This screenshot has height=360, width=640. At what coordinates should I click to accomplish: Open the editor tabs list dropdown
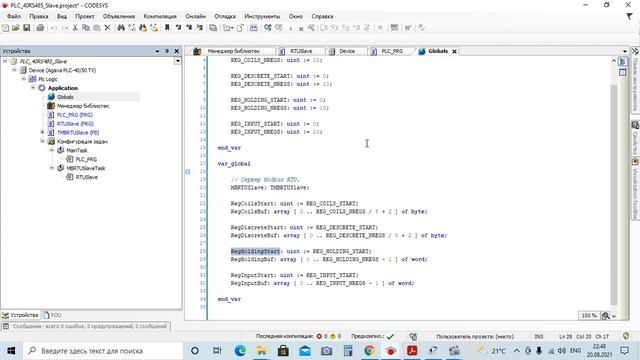pos(625,51)
